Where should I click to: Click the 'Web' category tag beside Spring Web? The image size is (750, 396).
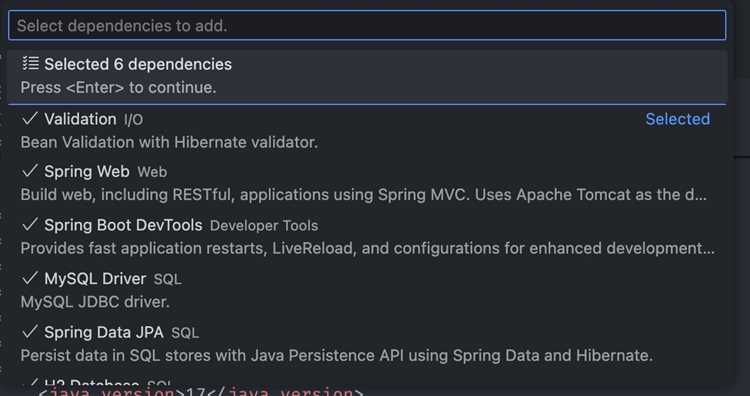pos(152,172)
